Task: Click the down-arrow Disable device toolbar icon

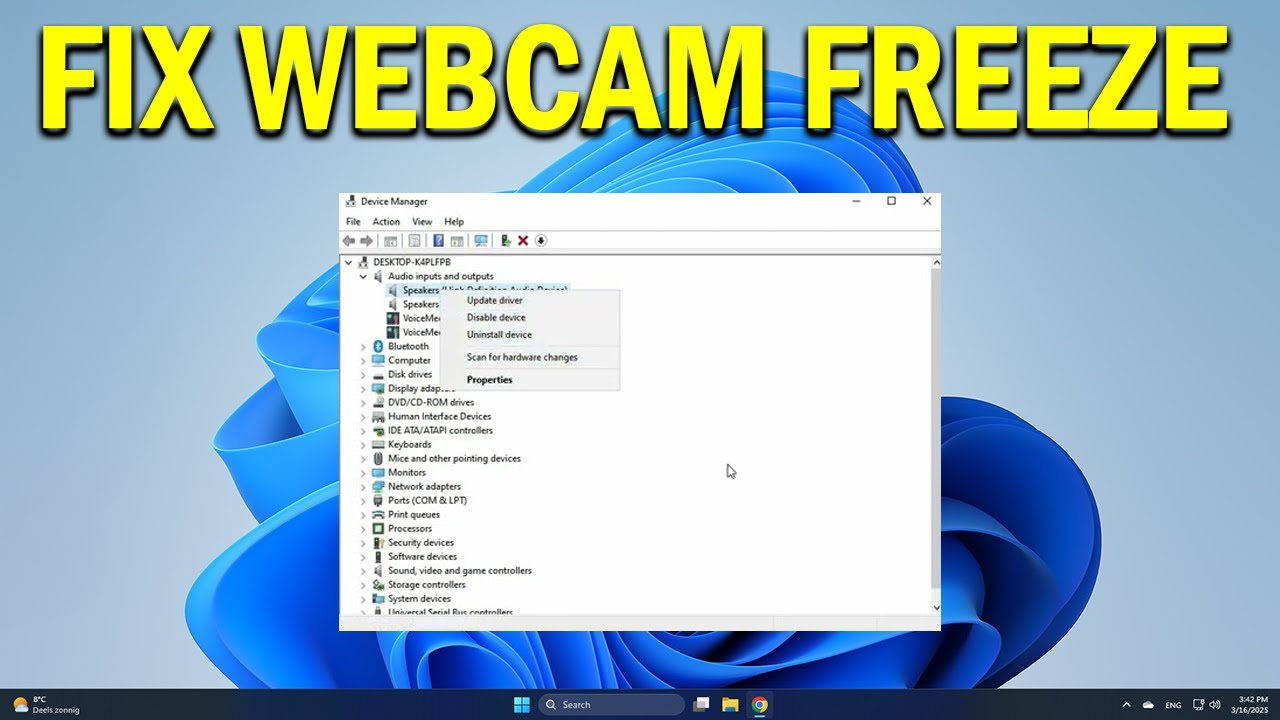Action: pos(541,241)
